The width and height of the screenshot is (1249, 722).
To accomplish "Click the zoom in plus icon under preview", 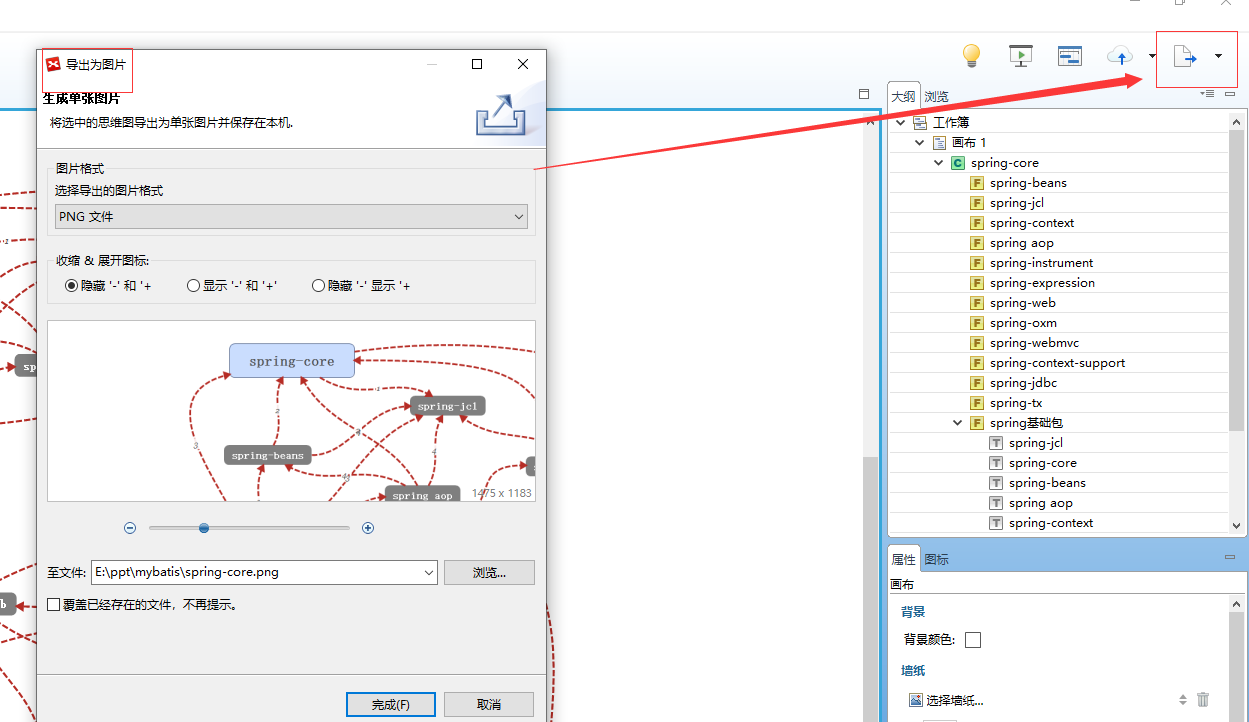I will (368, 528).
